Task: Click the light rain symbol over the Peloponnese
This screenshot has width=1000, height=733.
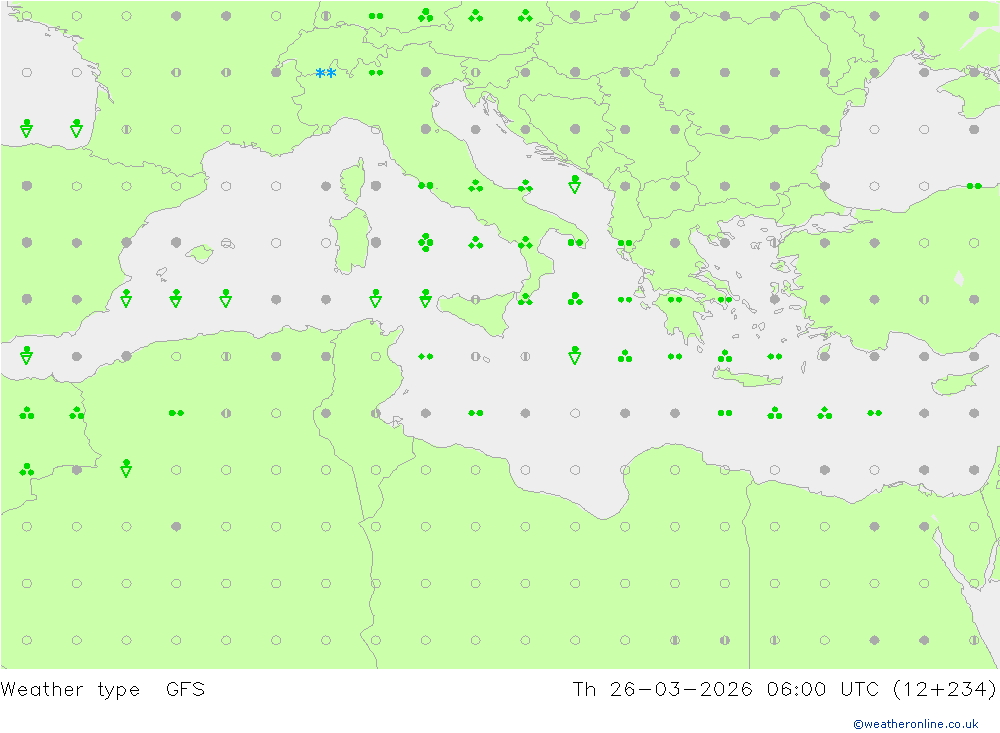Action: (675, 299)
